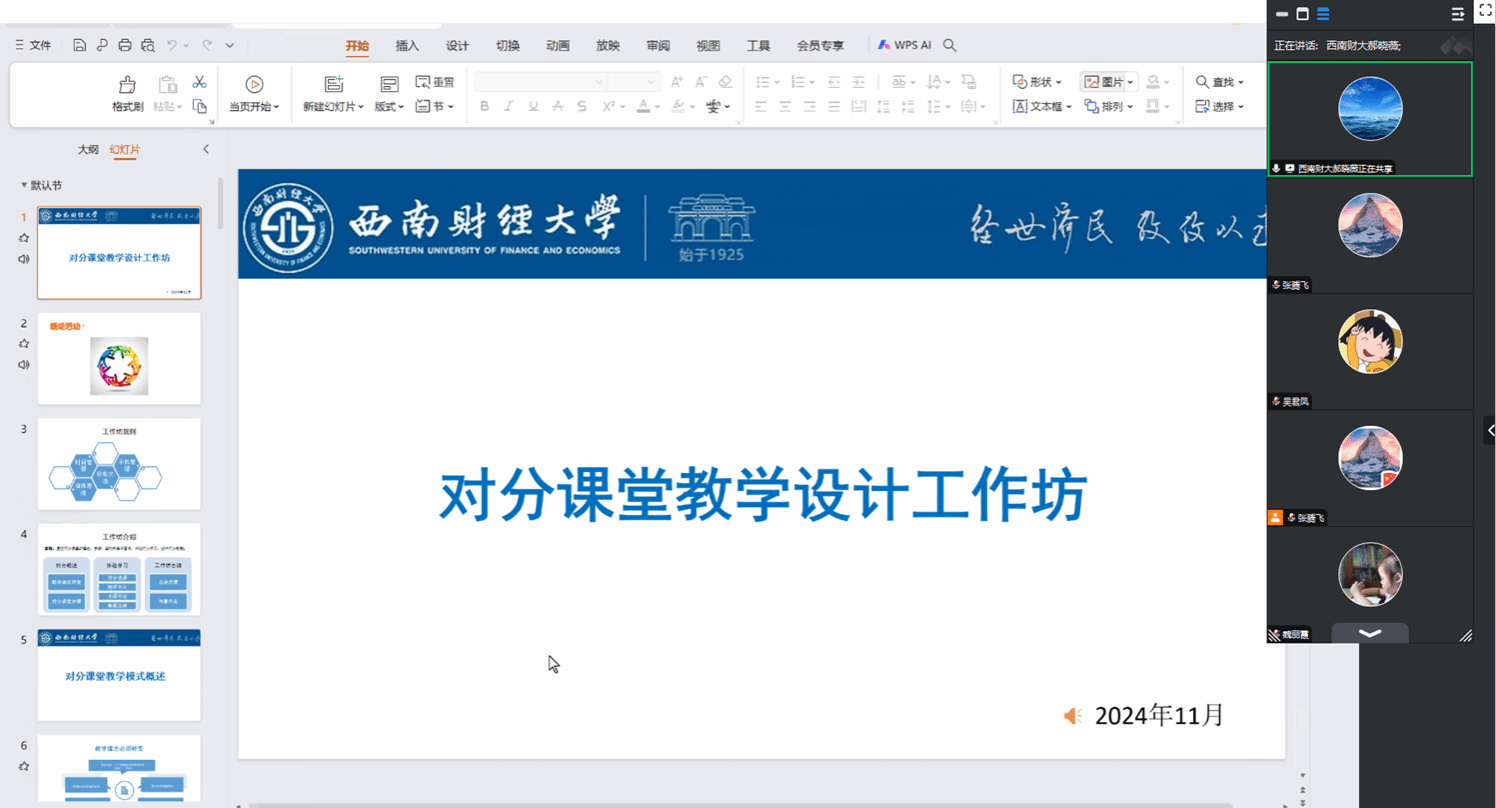The width and height of the screenshot is (1496, 808).
Task: Click the scissors cut icon
Action: (x=200, y=82)
